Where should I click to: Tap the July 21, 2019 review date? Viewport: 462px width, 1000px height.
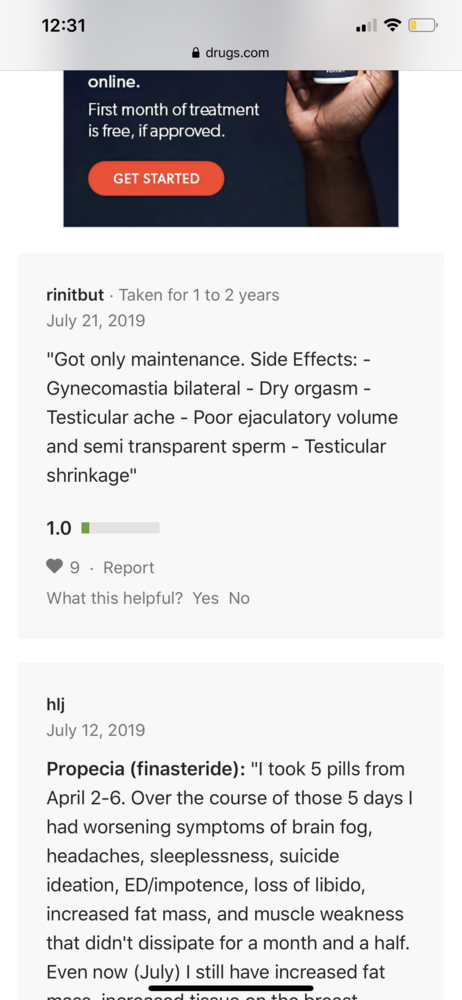pyautogui.click(x=96, y=320)
